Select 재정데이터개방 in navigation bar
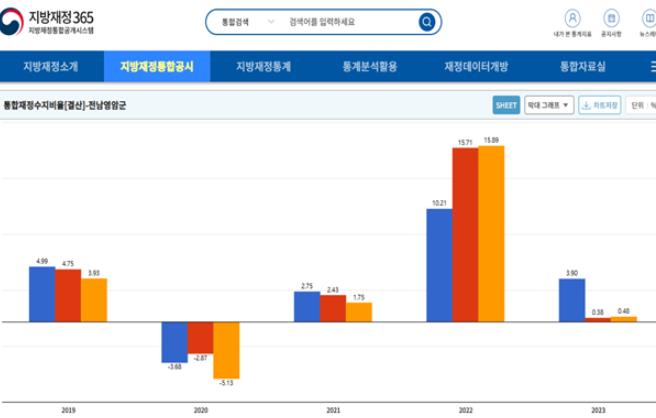Screen dimensions: 656x418 pos(476,67)
